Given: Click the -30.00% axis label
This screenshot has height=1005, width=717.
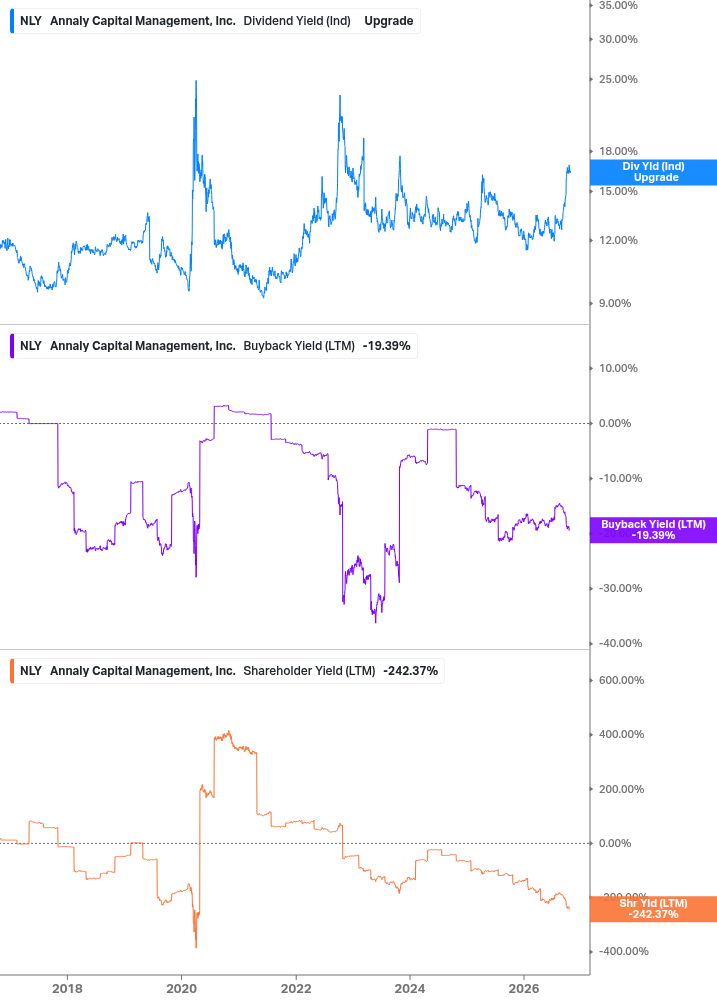Looking at the screenshot, I should click(x=620, y=588).
